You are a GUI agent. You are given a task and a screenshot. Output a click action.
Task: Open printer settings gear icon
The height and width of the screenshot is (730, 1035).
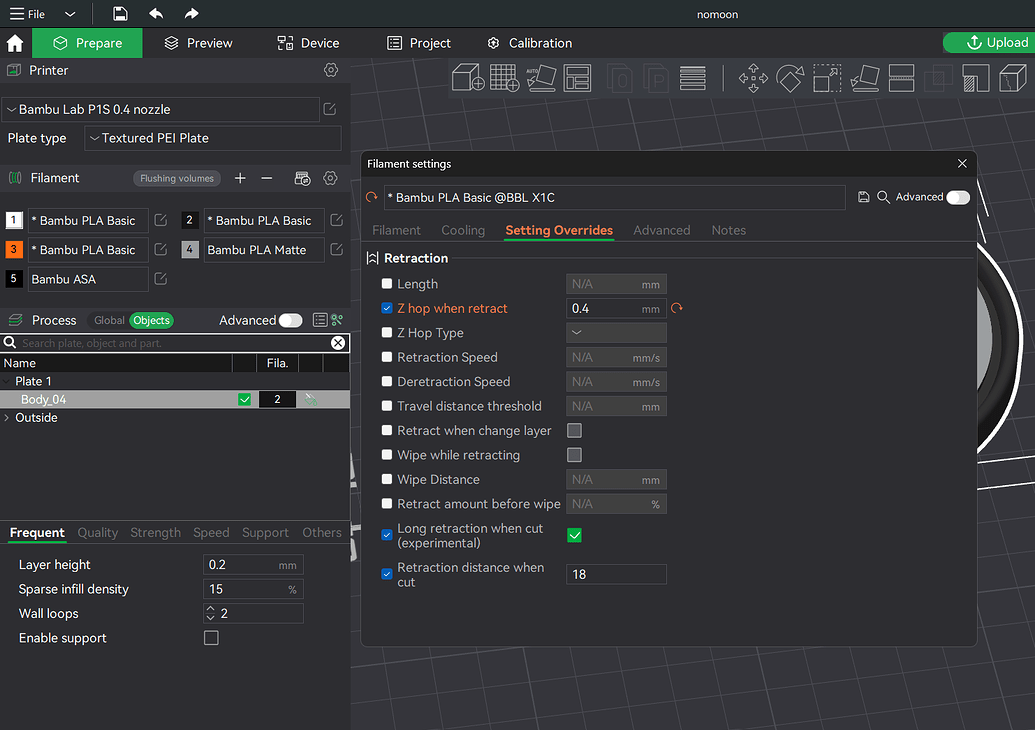331,70
